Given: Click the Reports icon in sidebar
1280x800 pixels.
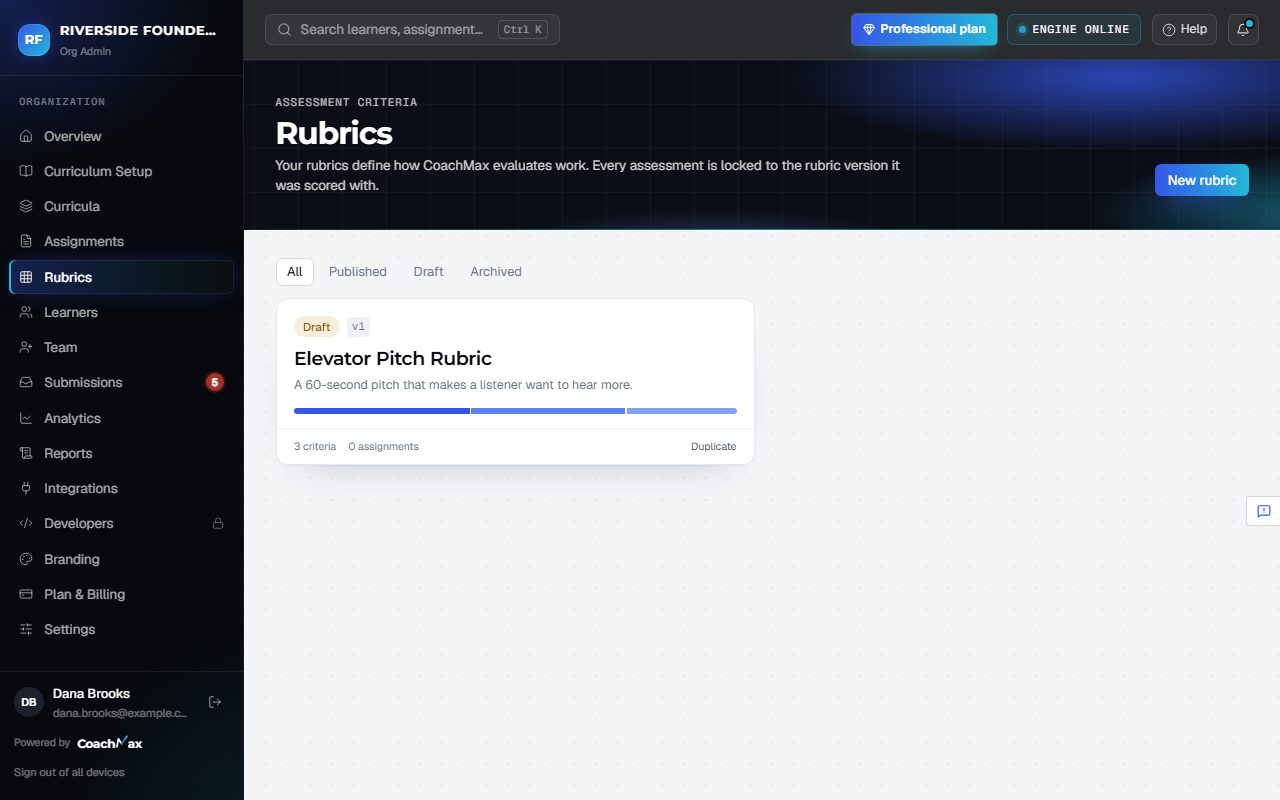Looking at the screenshot, I should (x=26, y=453).
